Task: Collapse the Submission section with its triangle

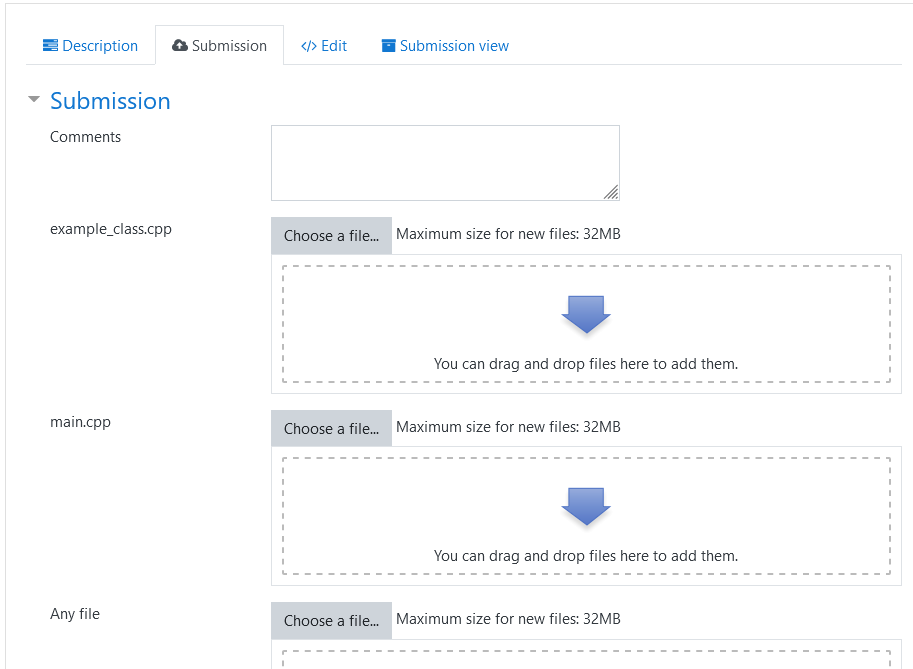Action: [x=34, y=100]
